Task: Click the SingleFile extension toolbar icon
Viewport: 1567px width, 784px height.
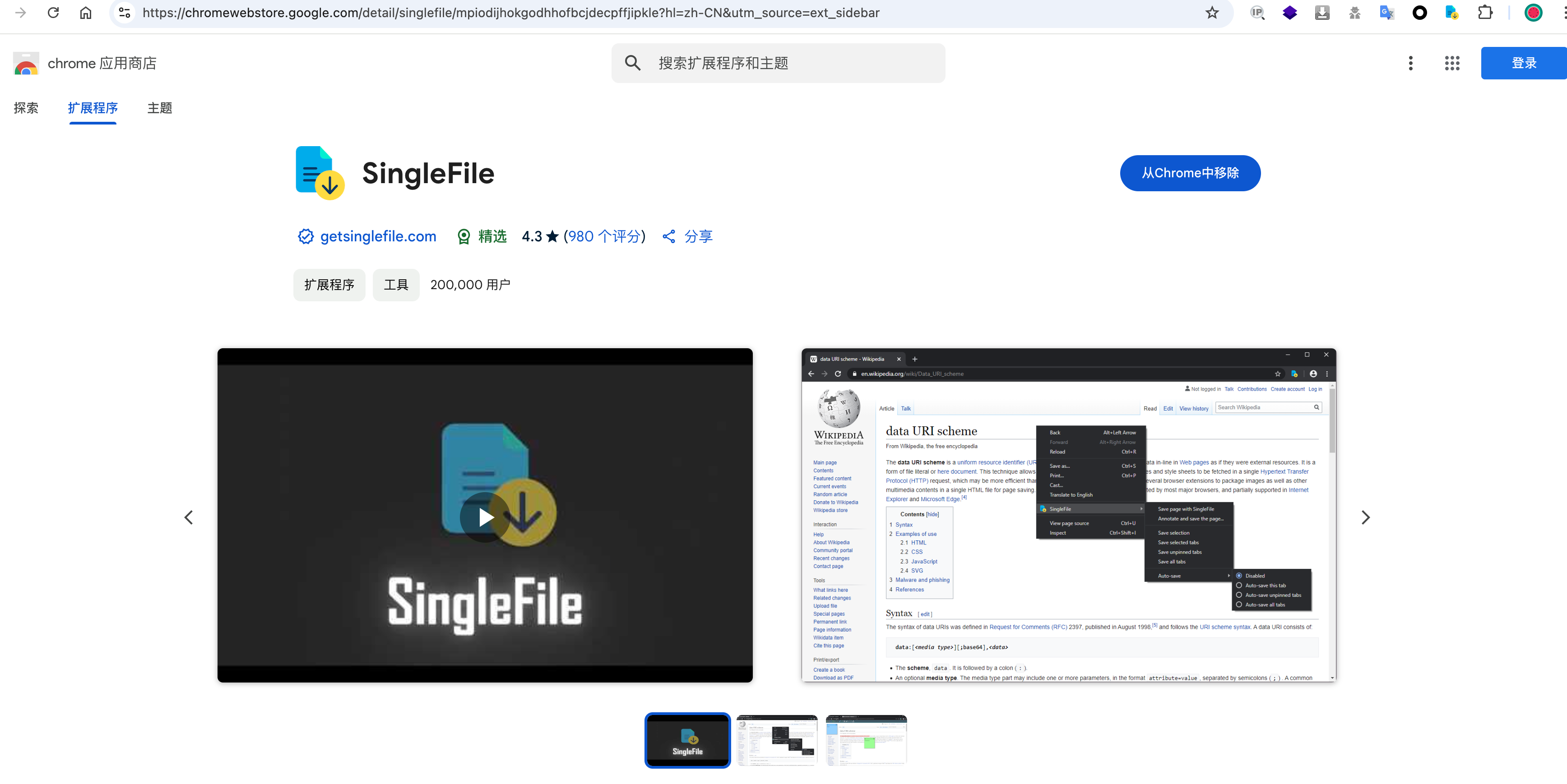Action: tap(1452, 13)
